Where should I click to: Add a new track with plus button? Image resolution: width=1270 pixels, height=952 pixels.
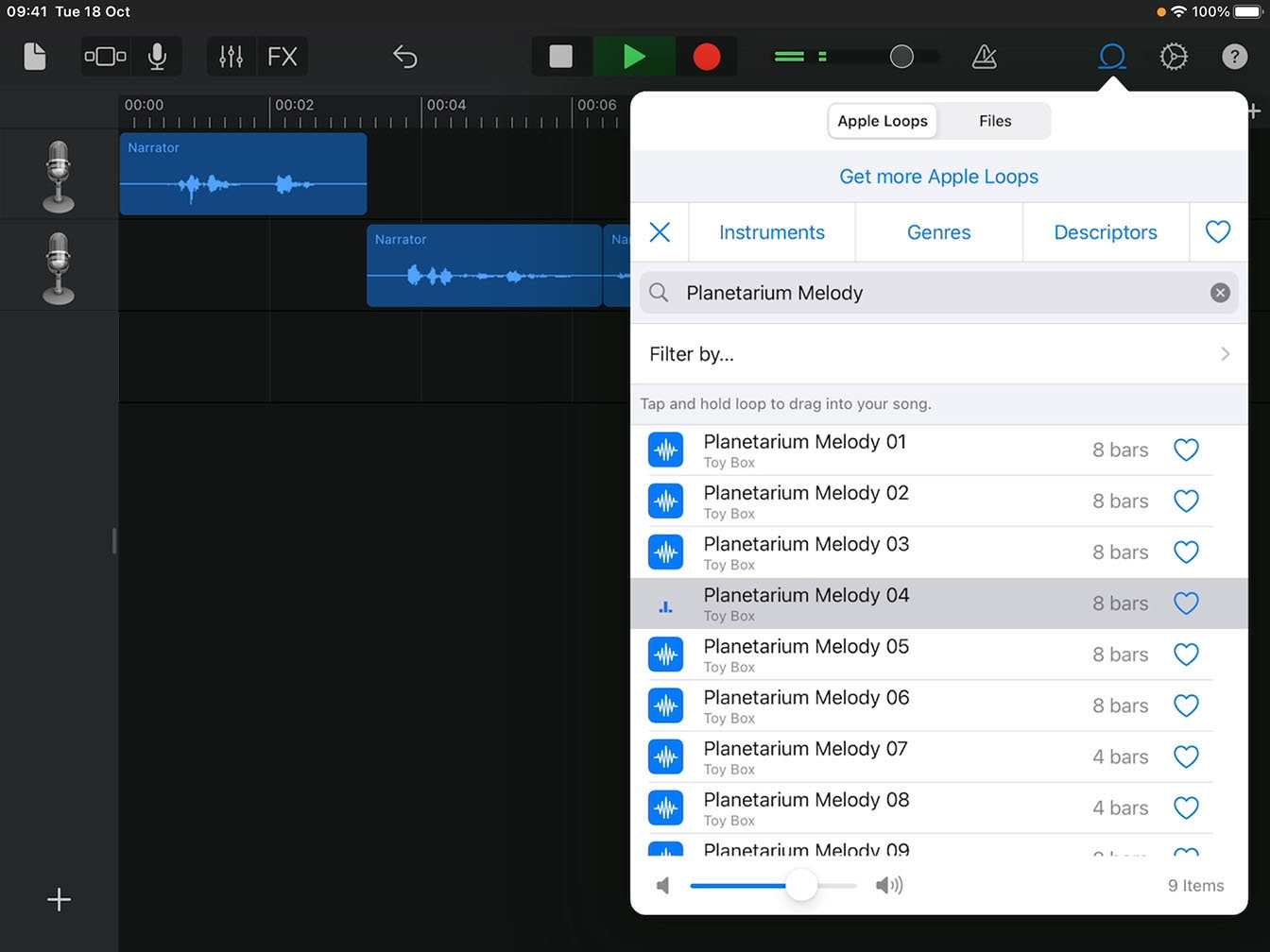click(59, 899)
